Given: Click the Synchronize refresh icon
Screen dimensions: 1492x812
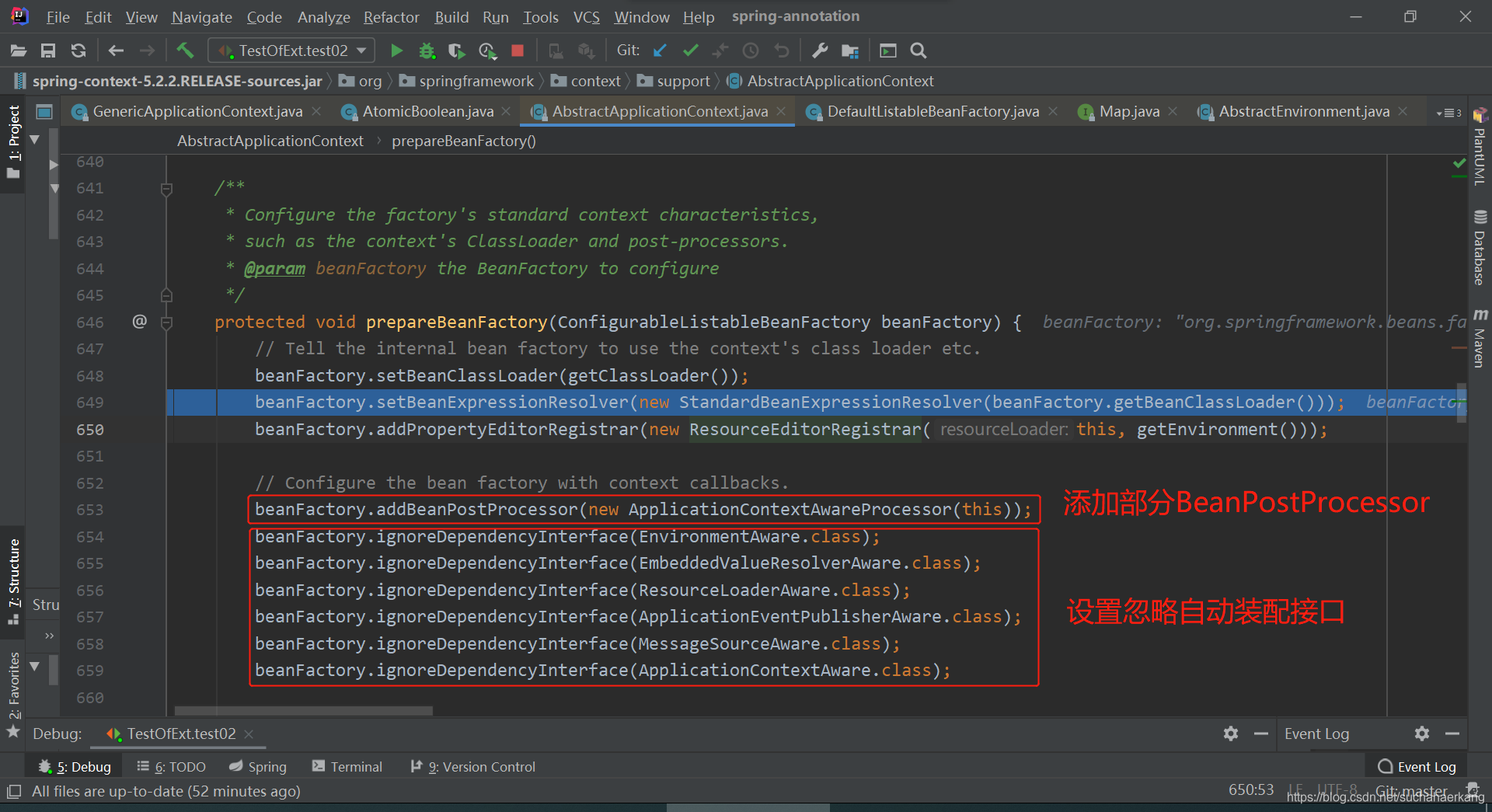Looking at the screenshot, I should tap(78, 51).
